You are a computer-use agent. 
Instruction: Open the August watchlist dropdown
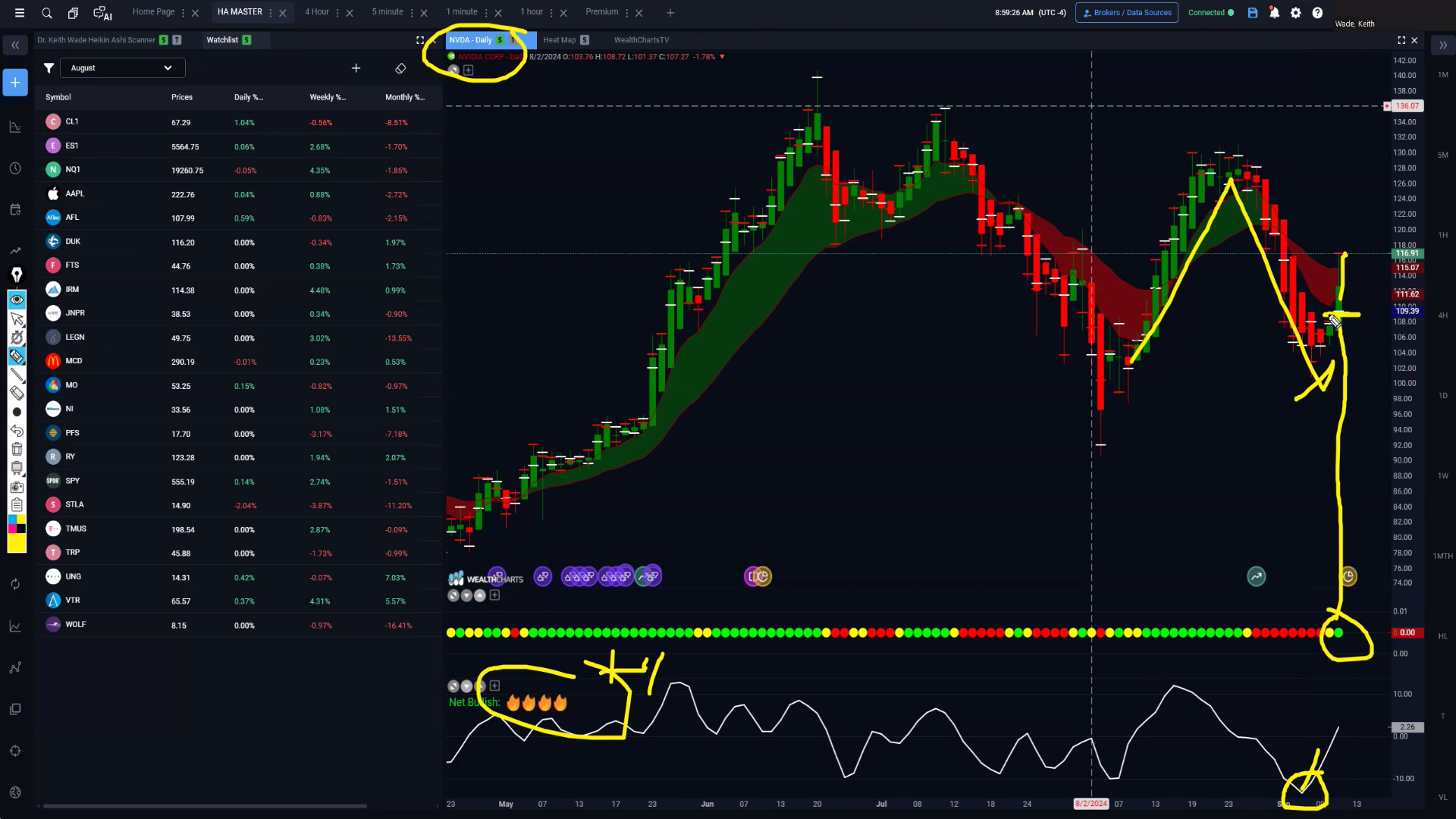pos(122,68)
